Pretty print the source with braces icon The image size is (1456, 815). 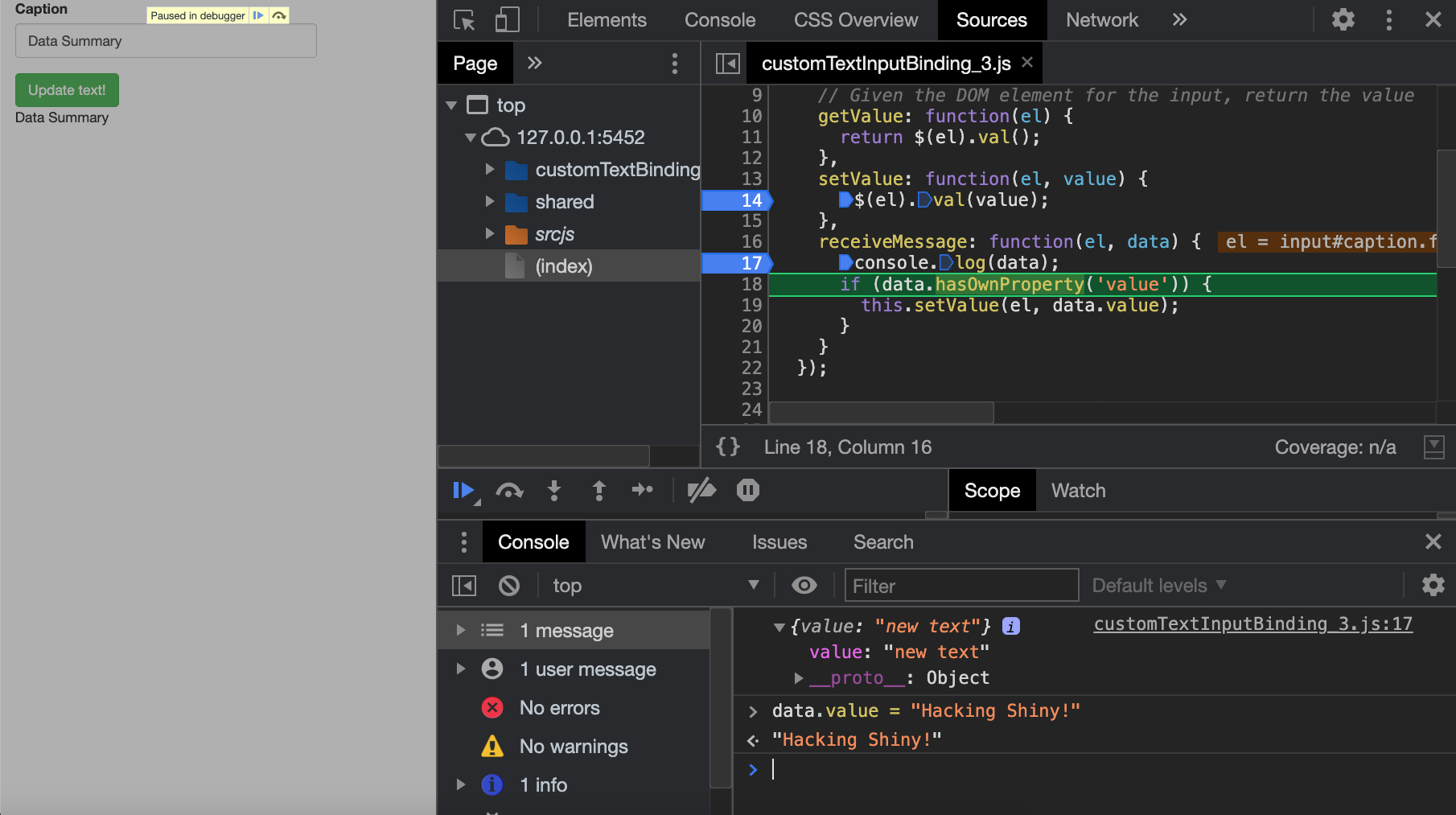click(x=728, y=447)
